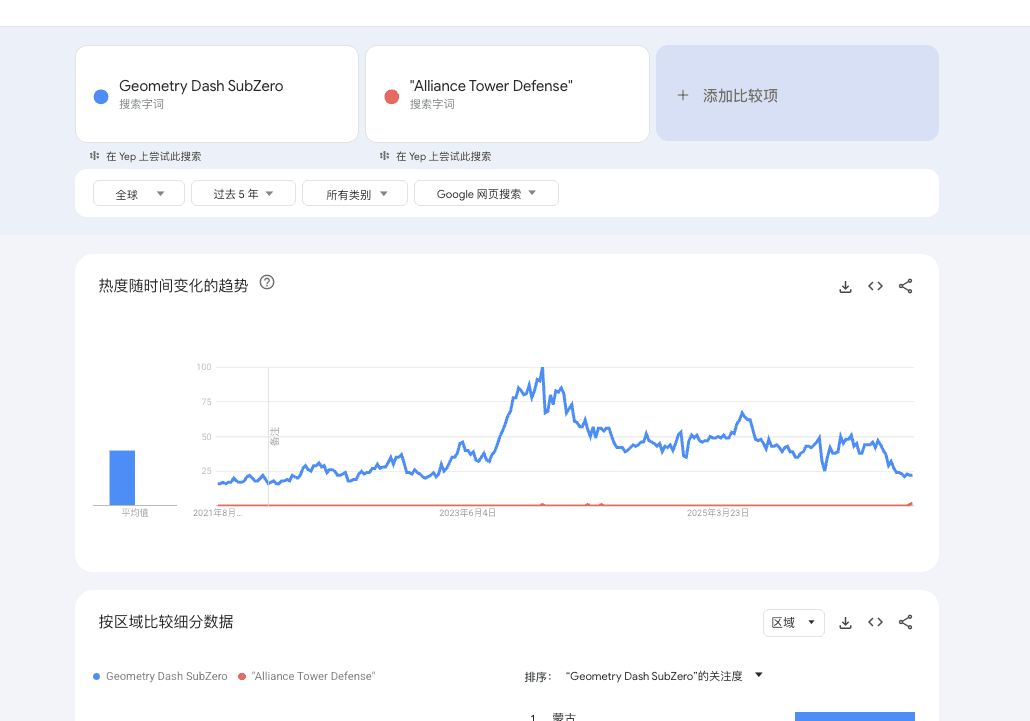
Task: Open embed code for regional breakdown
Action: click(875, 622)
